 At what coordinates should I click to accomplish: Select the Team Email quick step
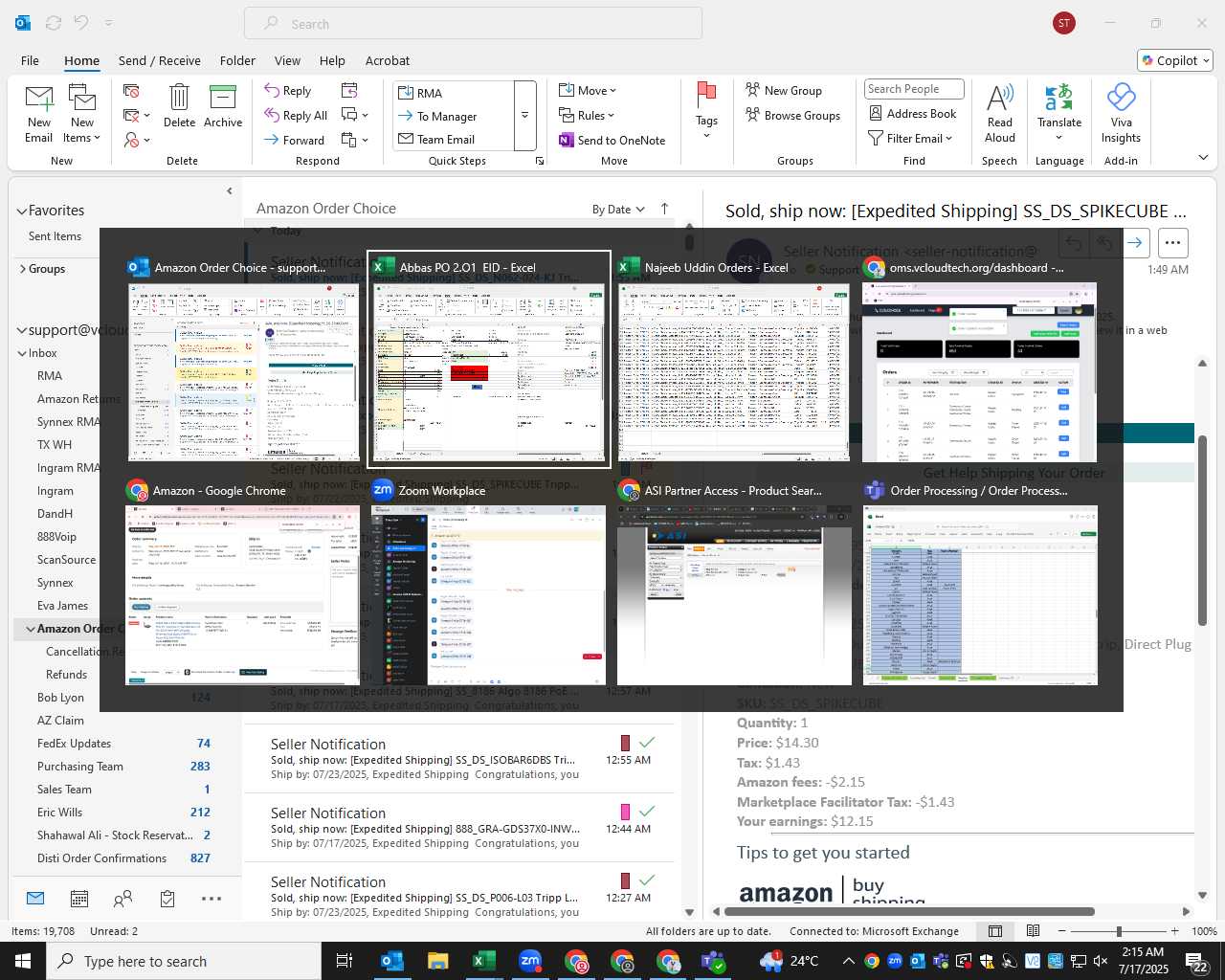pyautogui.click(x=454, y=140)
